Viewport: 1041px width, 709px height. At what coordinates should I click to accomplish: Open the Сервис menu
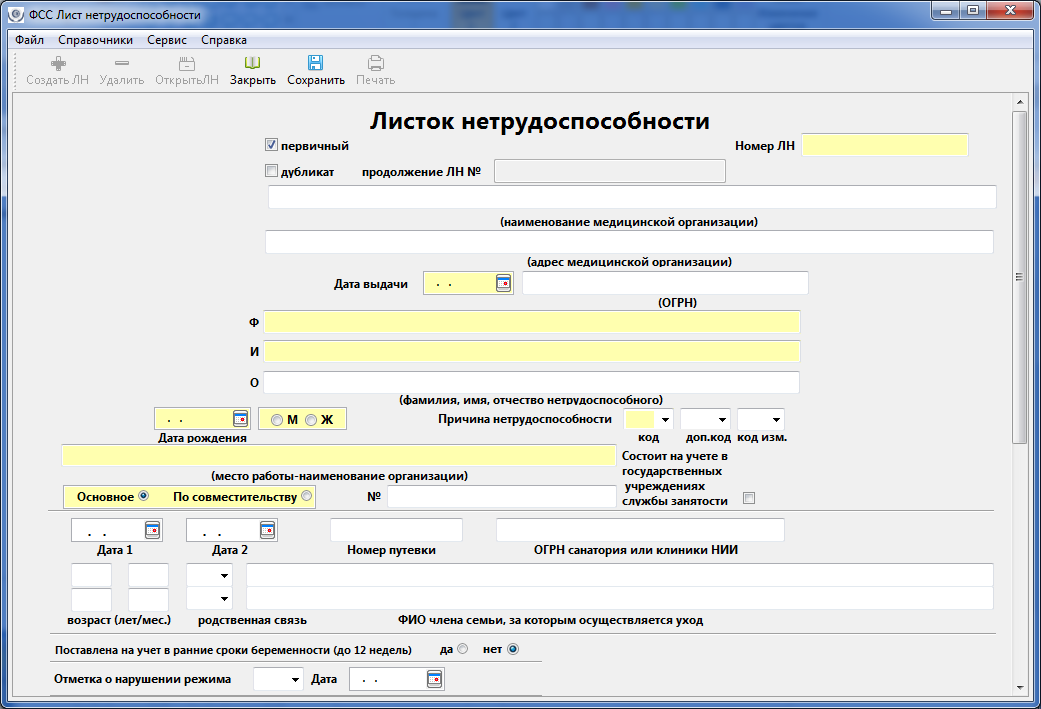pyautogui.click(x=167, y=40)
